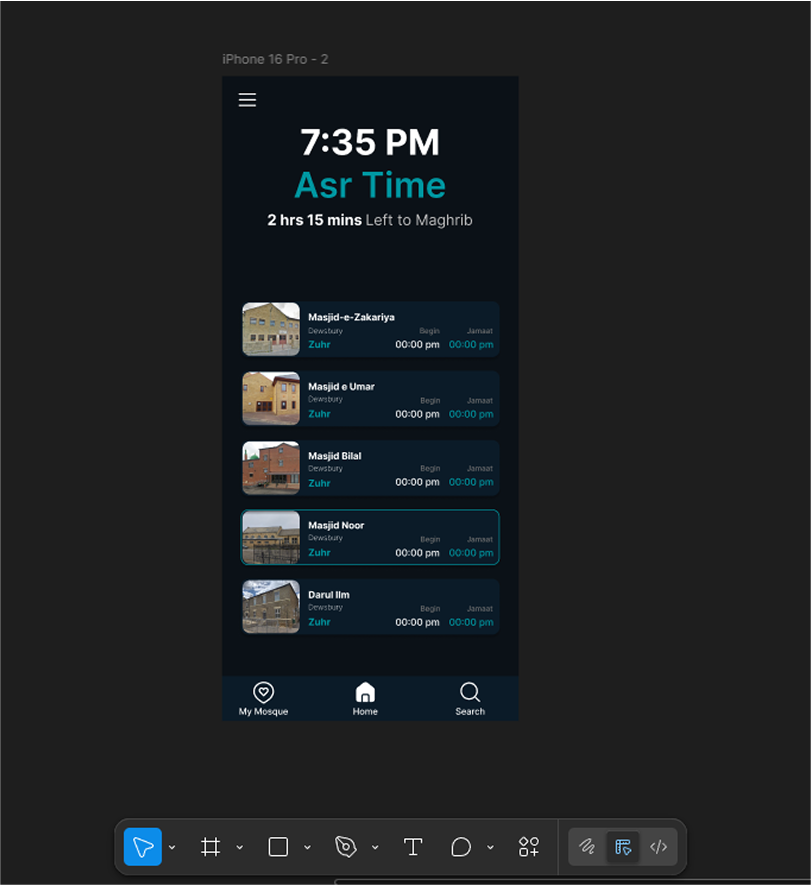
Task: Toggle Dev Mode code view
Action: tap(658, 847)
